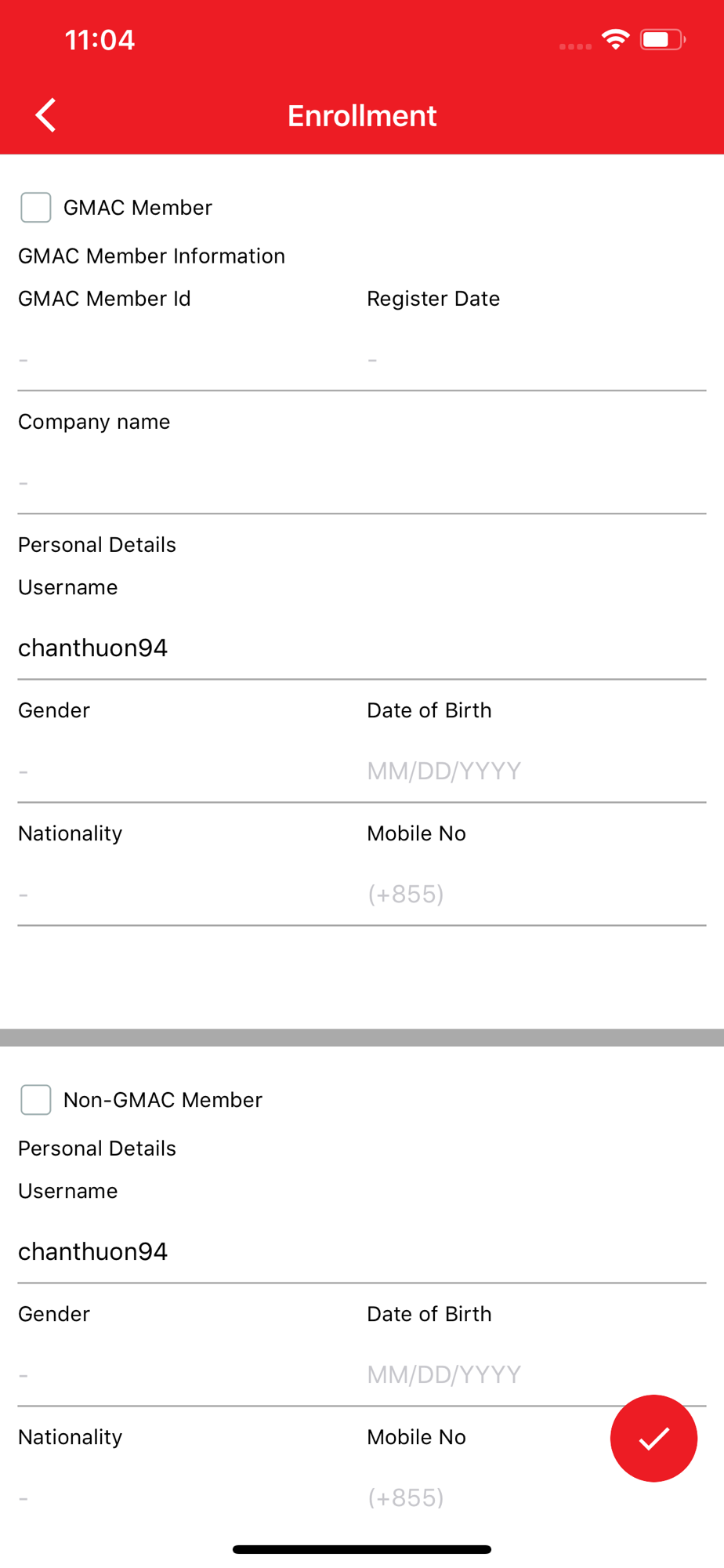The height and width of the screenshot is (1568, 724).
Task: Check the GMAC Member checkbox
Action: click(36, 208)
